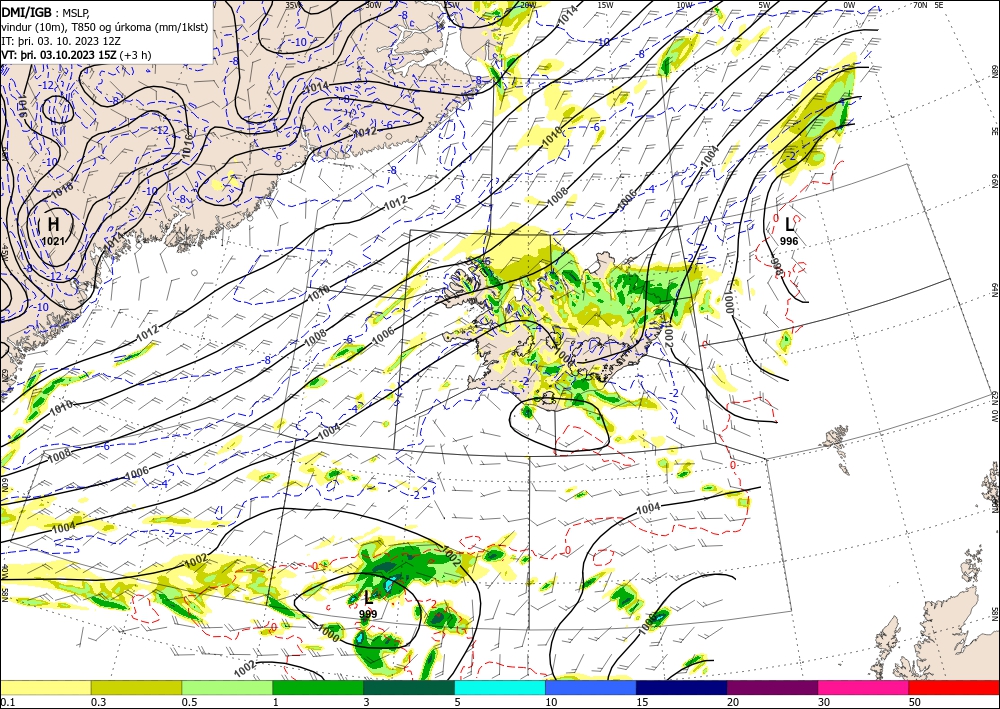1000x709 pixels.
Task: Click the purple 20–30 legend swatch
Action: click(x=772, y=687)
